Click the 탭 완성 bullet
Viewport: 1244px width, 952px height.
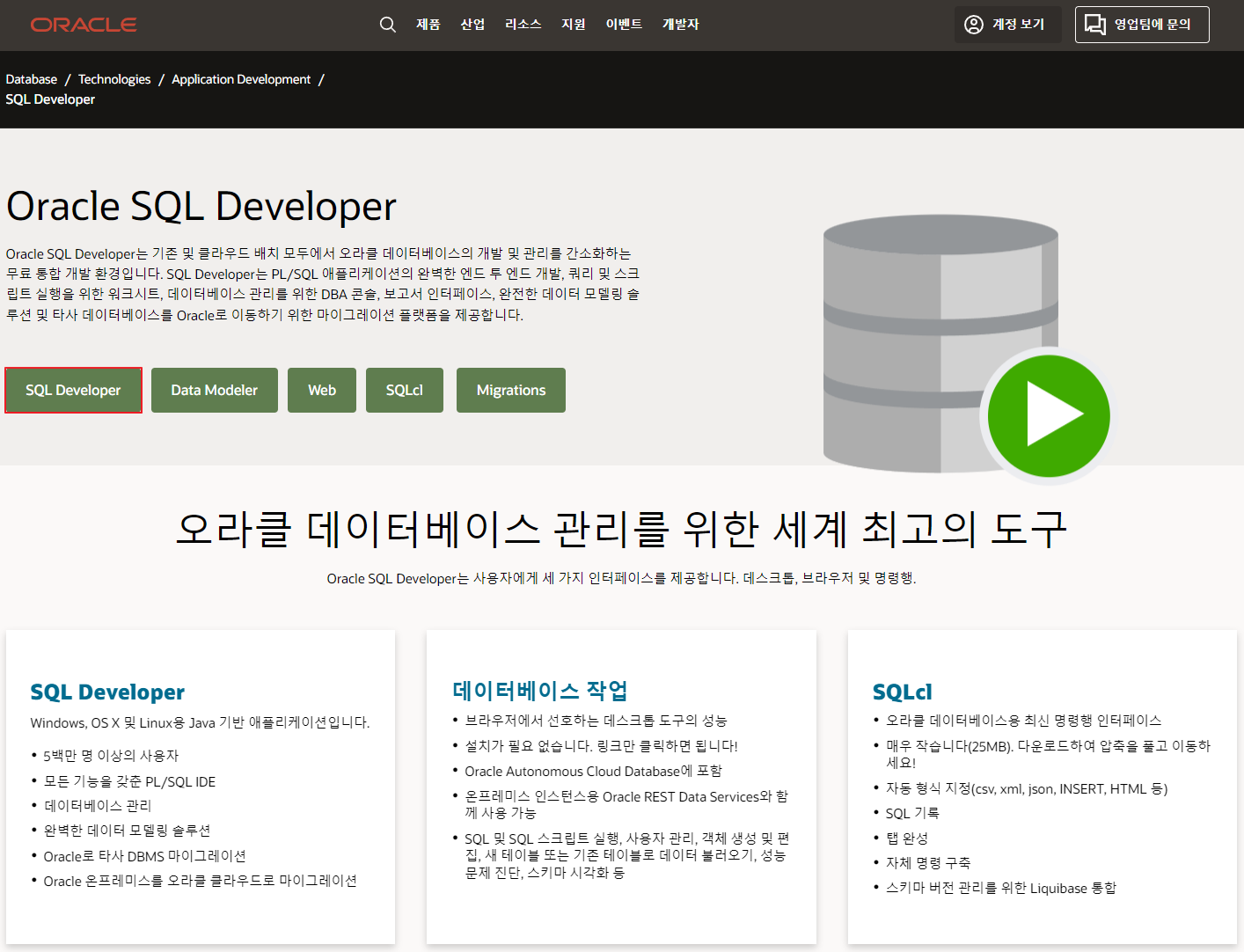[907, 838]
